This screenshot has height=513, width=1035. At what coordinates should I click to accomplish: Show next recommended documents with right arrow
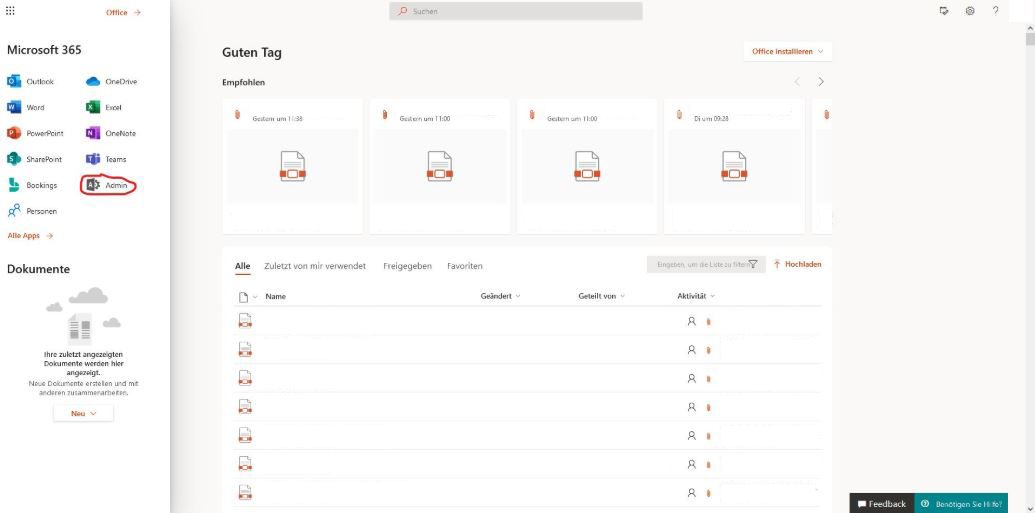click(821, 82)
